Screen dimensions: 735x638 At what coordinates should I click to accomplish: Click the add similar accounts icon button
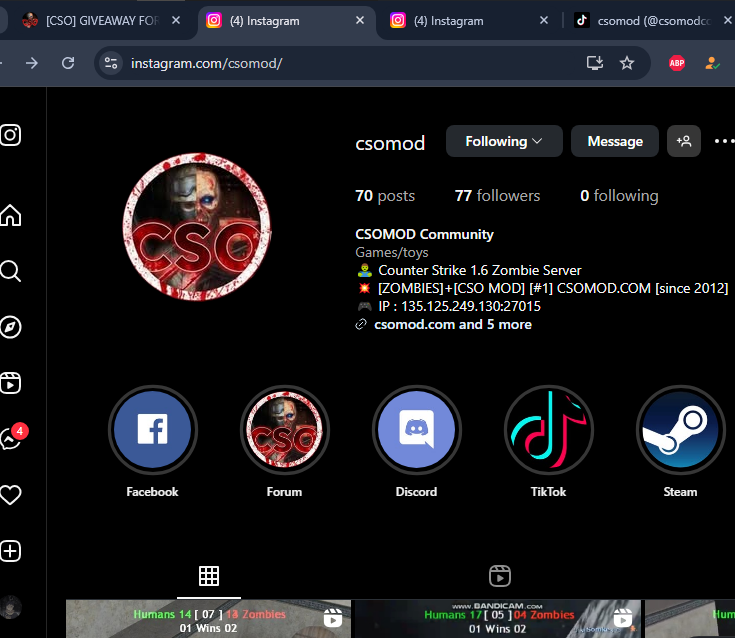pos(684,141)
